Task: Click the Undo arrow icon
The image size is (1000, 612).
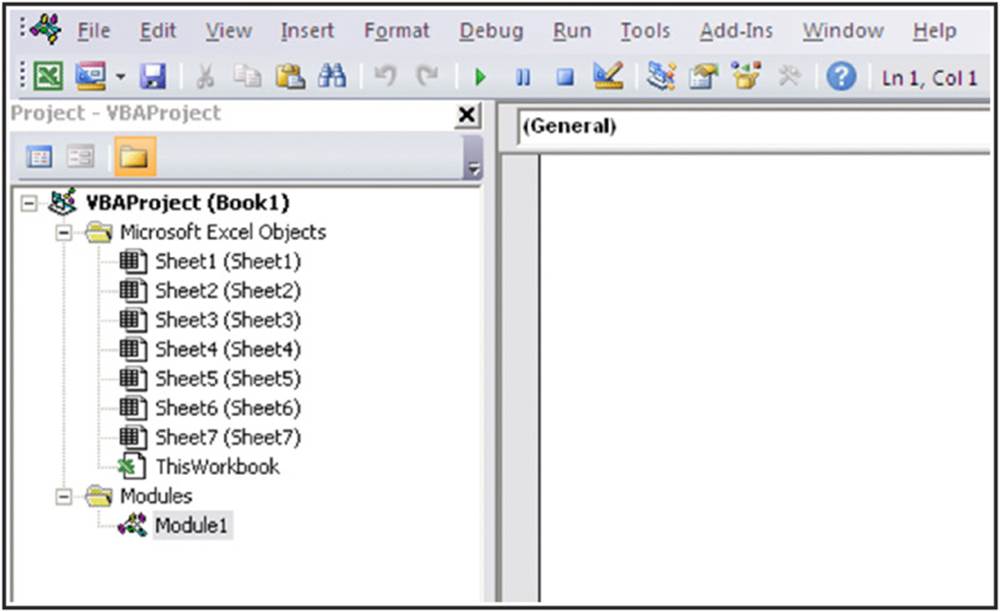Action: [x=385, y=76]
